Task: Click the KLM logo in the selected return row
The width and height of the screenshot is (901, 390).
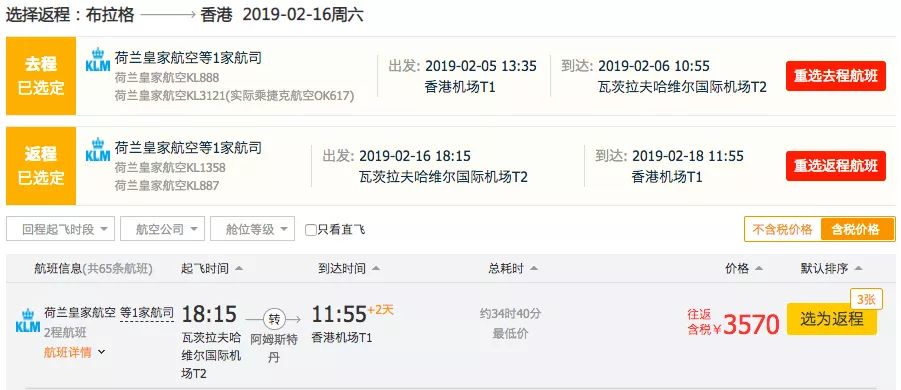Action: pyautogui.click(x=98, y=150)
